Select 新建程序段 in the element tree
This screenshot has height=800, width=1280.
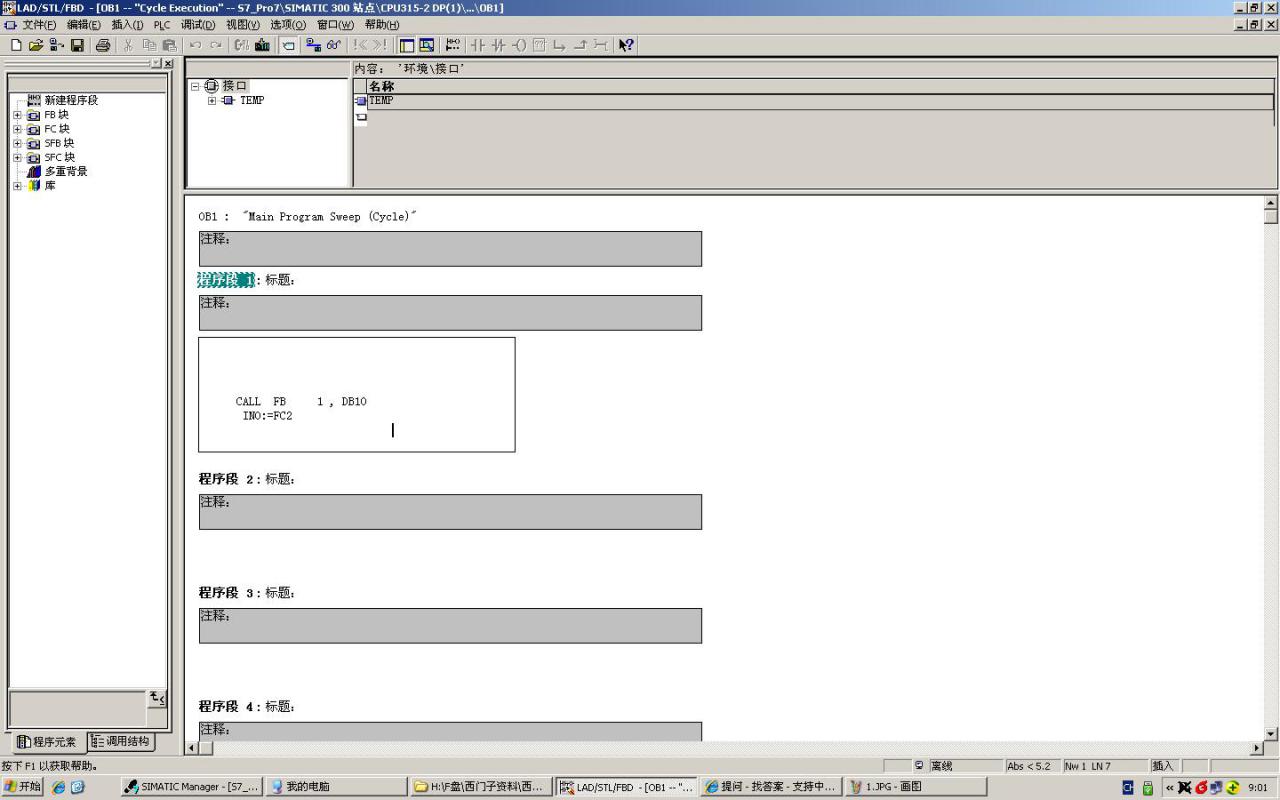71,100
